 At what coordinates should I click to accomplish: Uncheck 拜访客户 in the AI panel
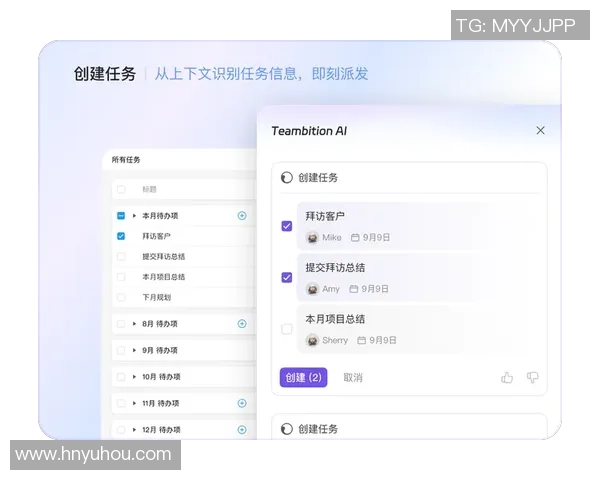click(x=287, y=226)
